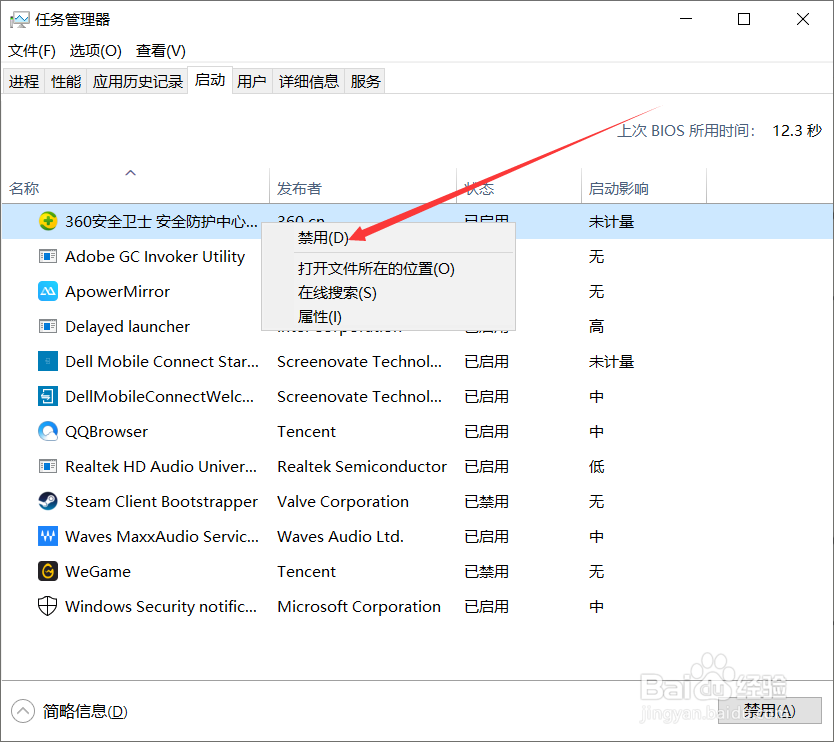Image resolution: width=834 pixels, height=742 pixels.
Task: Sort by the 发布者 column header
Action: pos(363,186)
